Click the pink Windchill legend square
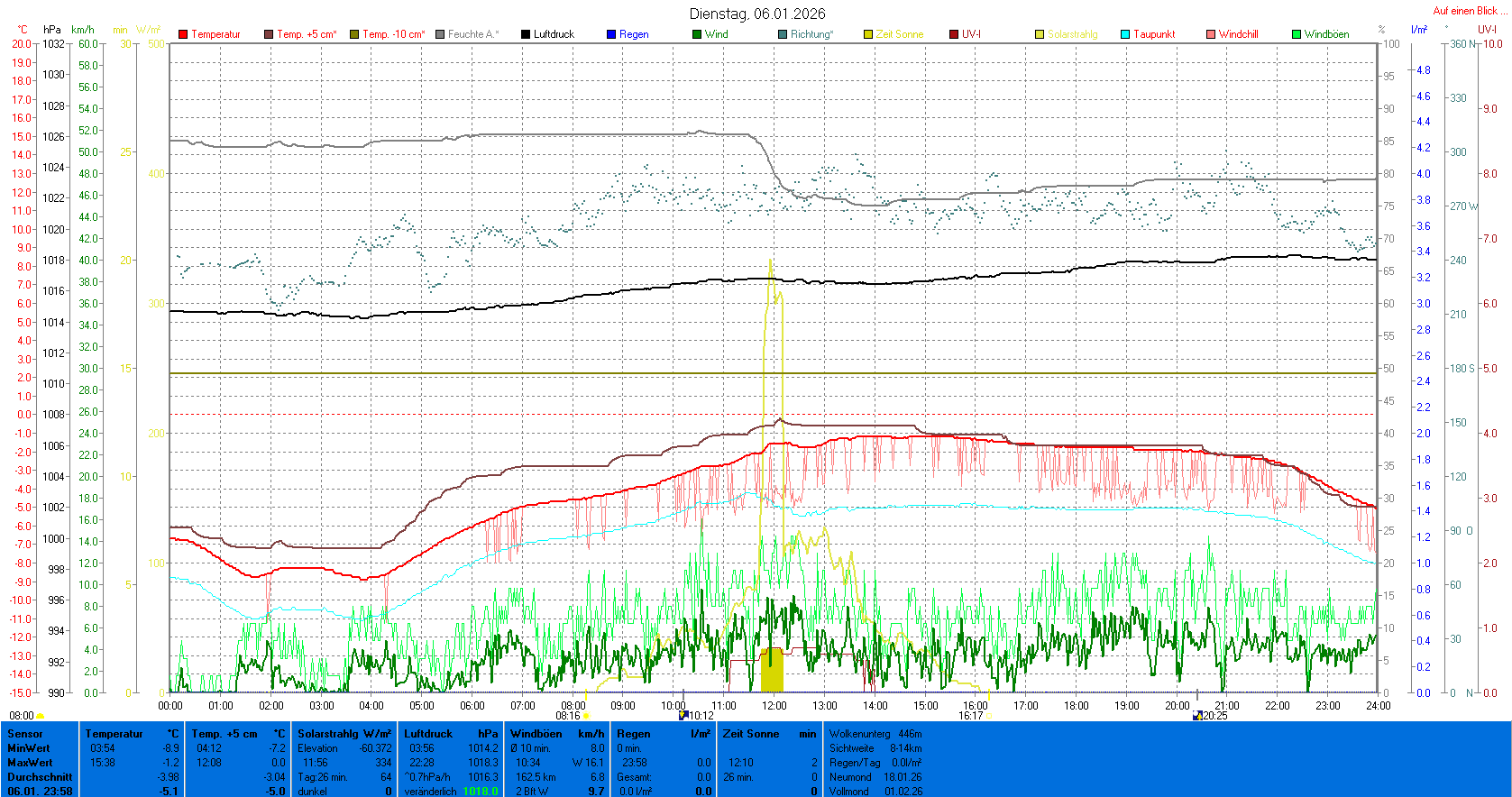 (1211, 34)
